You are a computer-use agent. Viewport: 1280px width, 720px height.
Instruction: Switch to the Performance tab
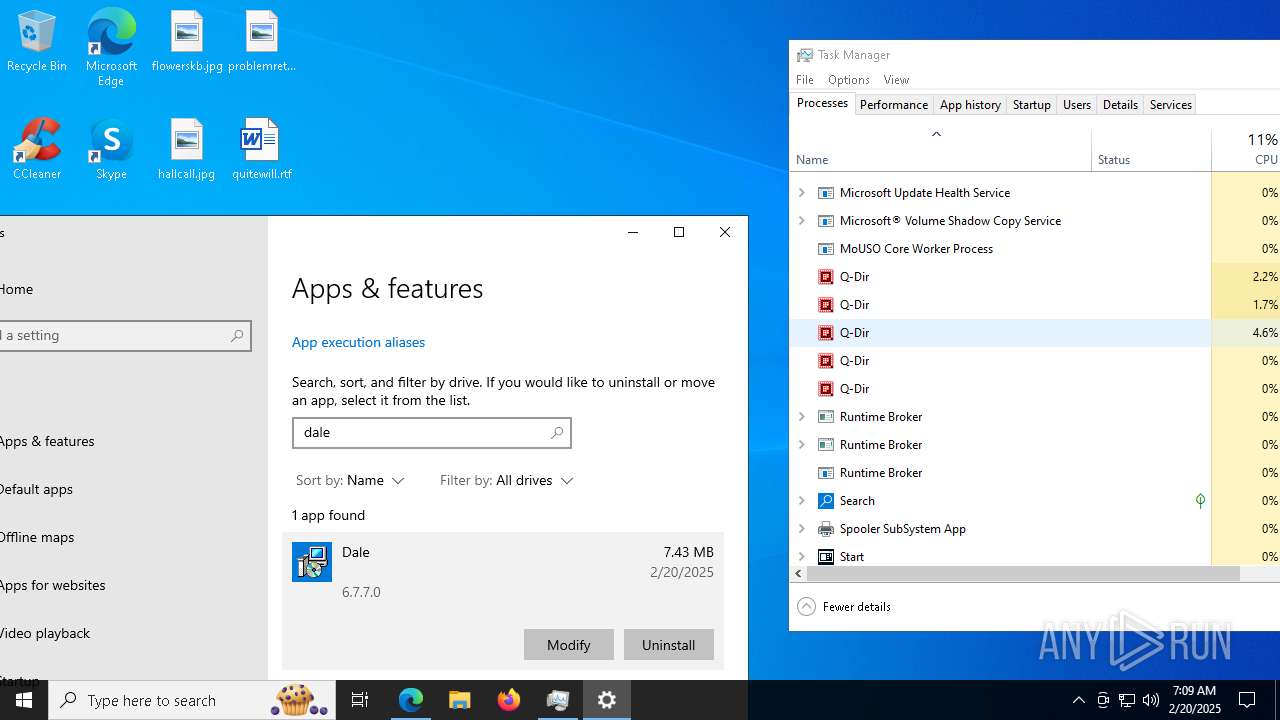pyautogui.click(x=894, y=105)
